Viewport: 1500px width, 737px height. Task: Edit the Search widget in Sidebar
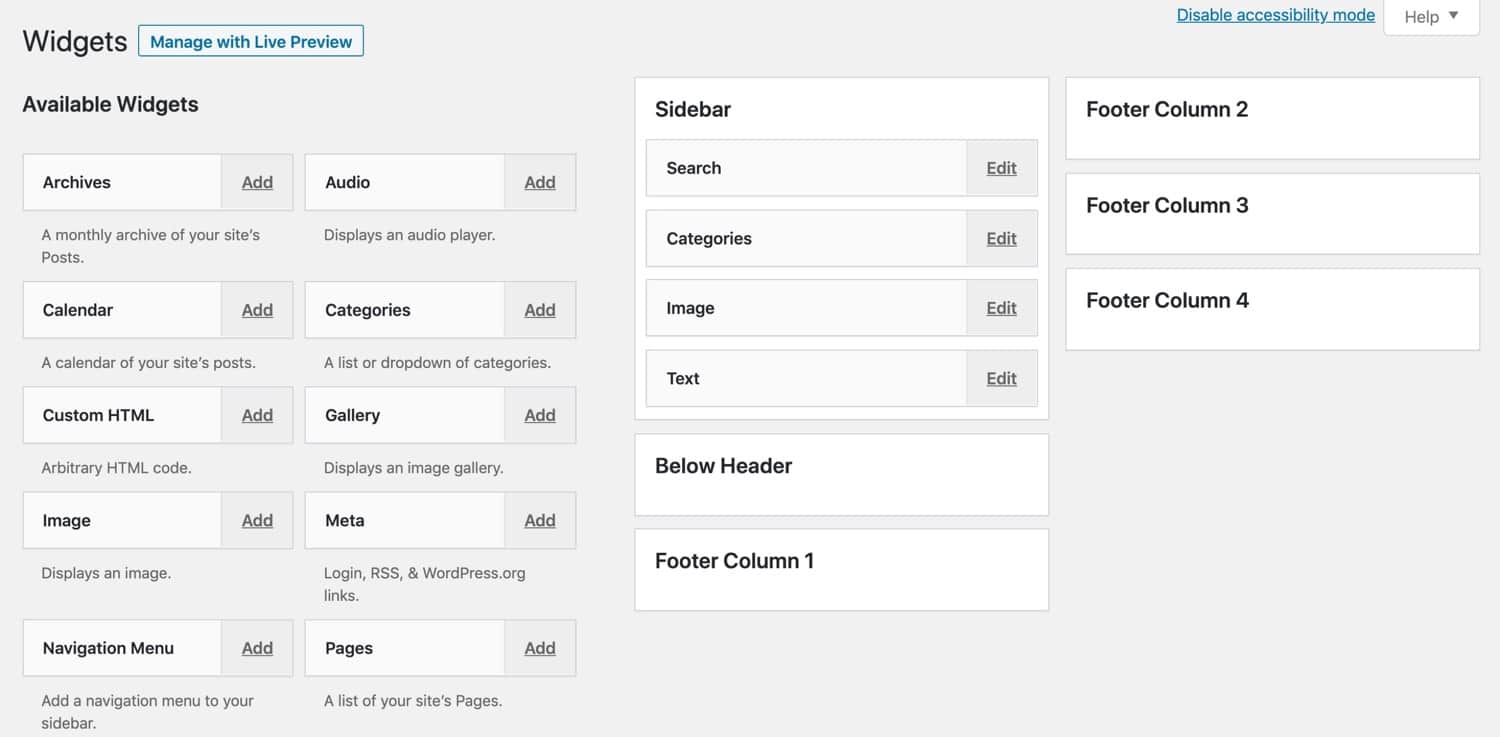click(x=1001, y=168)
